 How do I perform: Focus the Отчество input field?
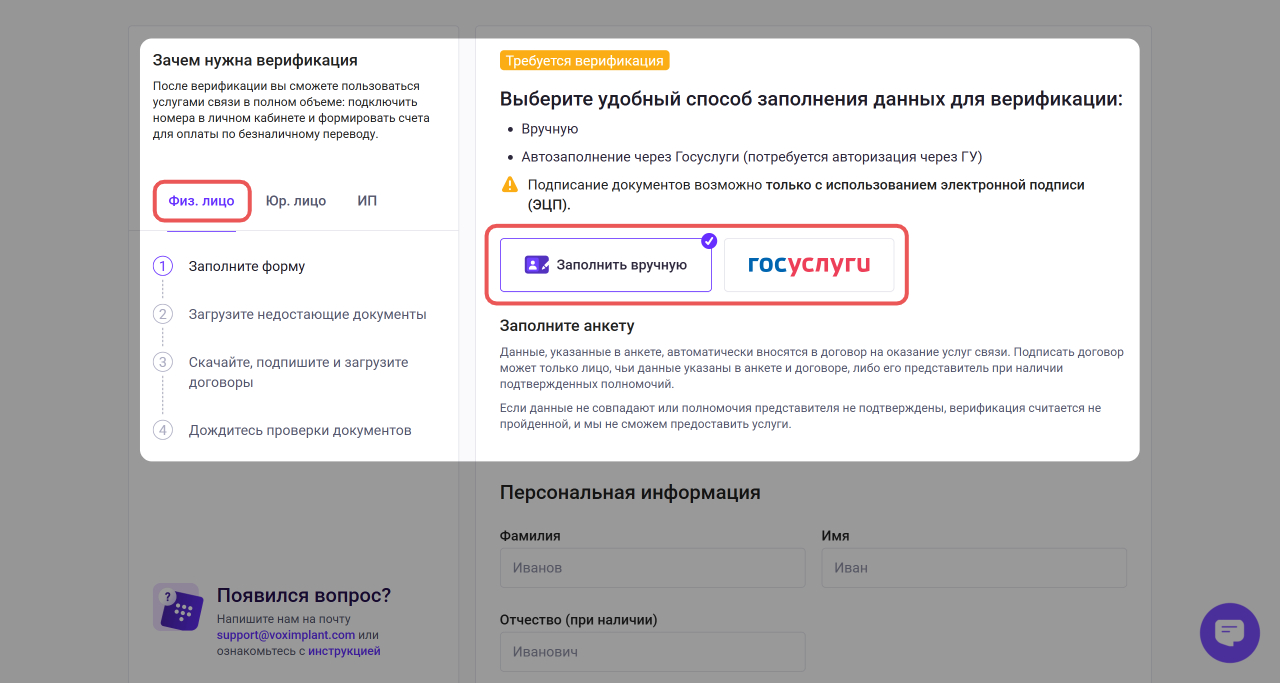point(653,652)
